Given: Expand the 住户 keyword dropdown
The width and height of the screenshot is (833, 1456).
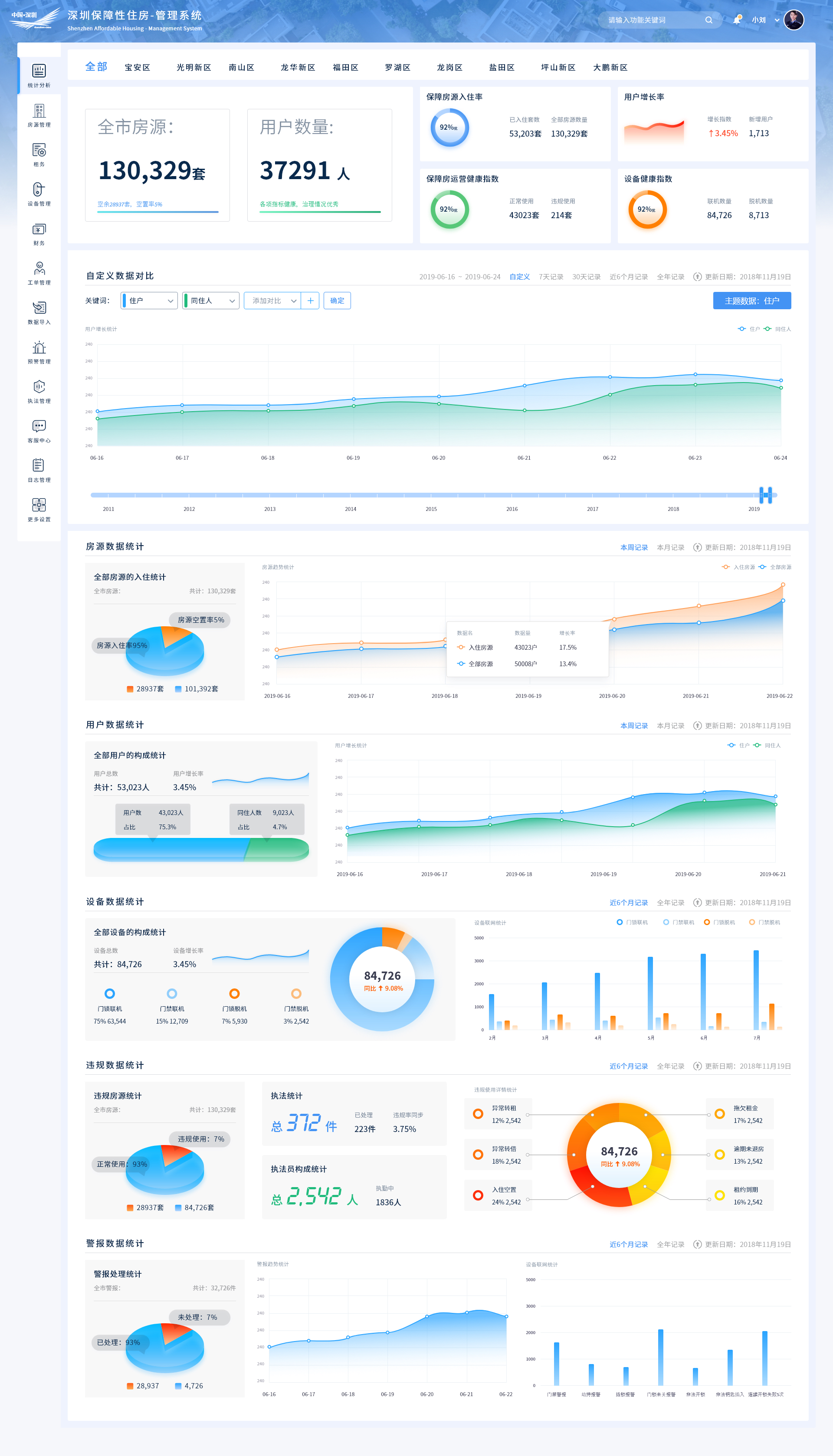Looking at the screenshot, I should 150,301.
